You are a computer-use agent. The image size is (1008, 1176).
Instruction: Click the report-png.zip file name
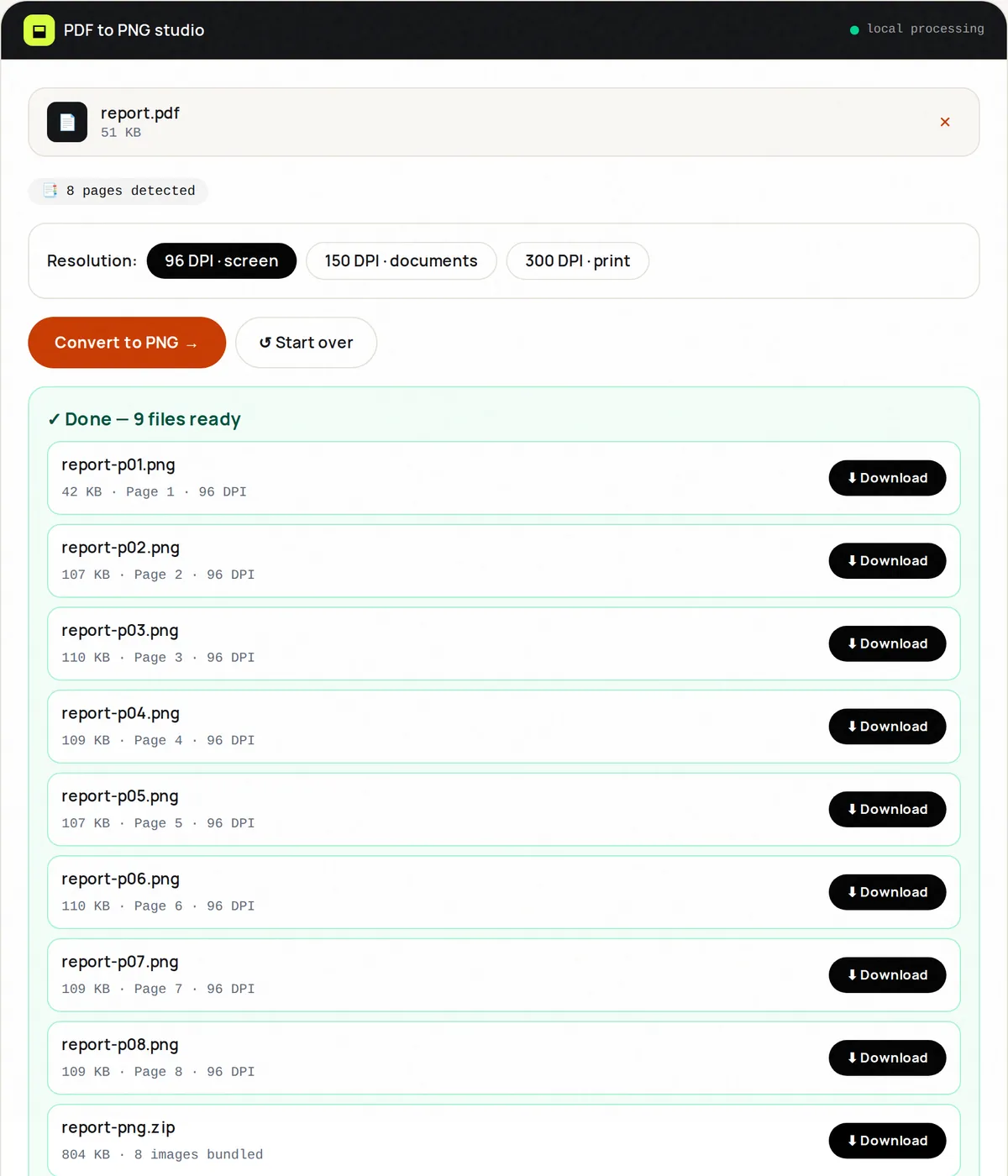click(118, 1128)
